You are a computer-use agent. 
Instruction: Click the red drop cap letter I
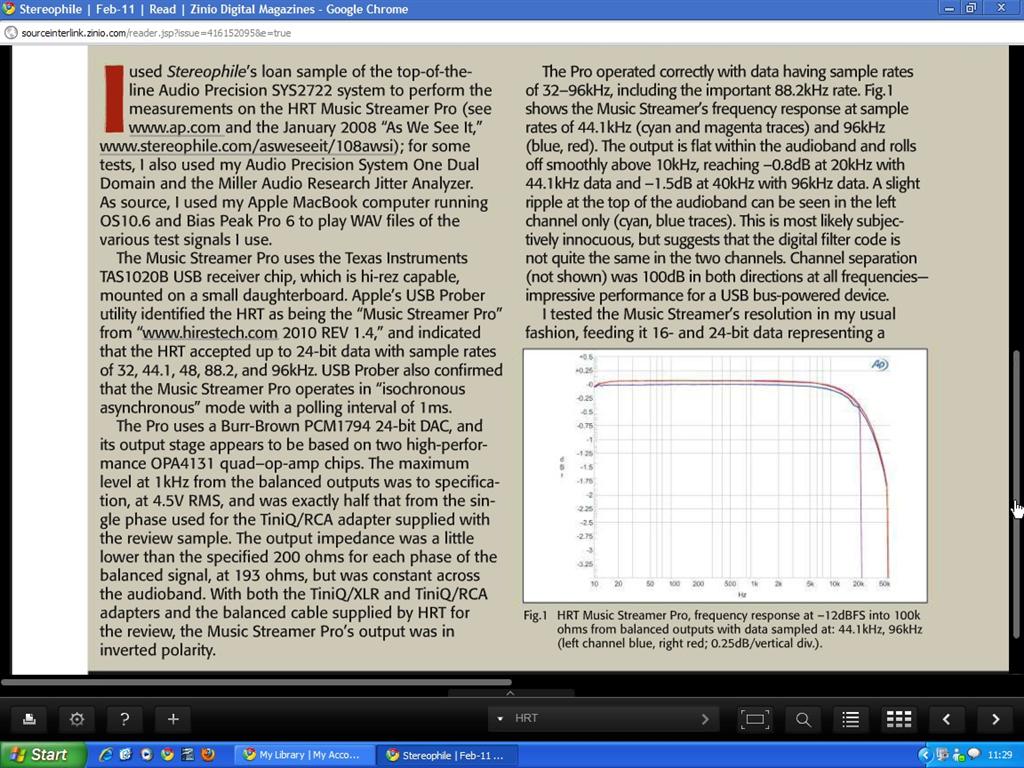114,99
